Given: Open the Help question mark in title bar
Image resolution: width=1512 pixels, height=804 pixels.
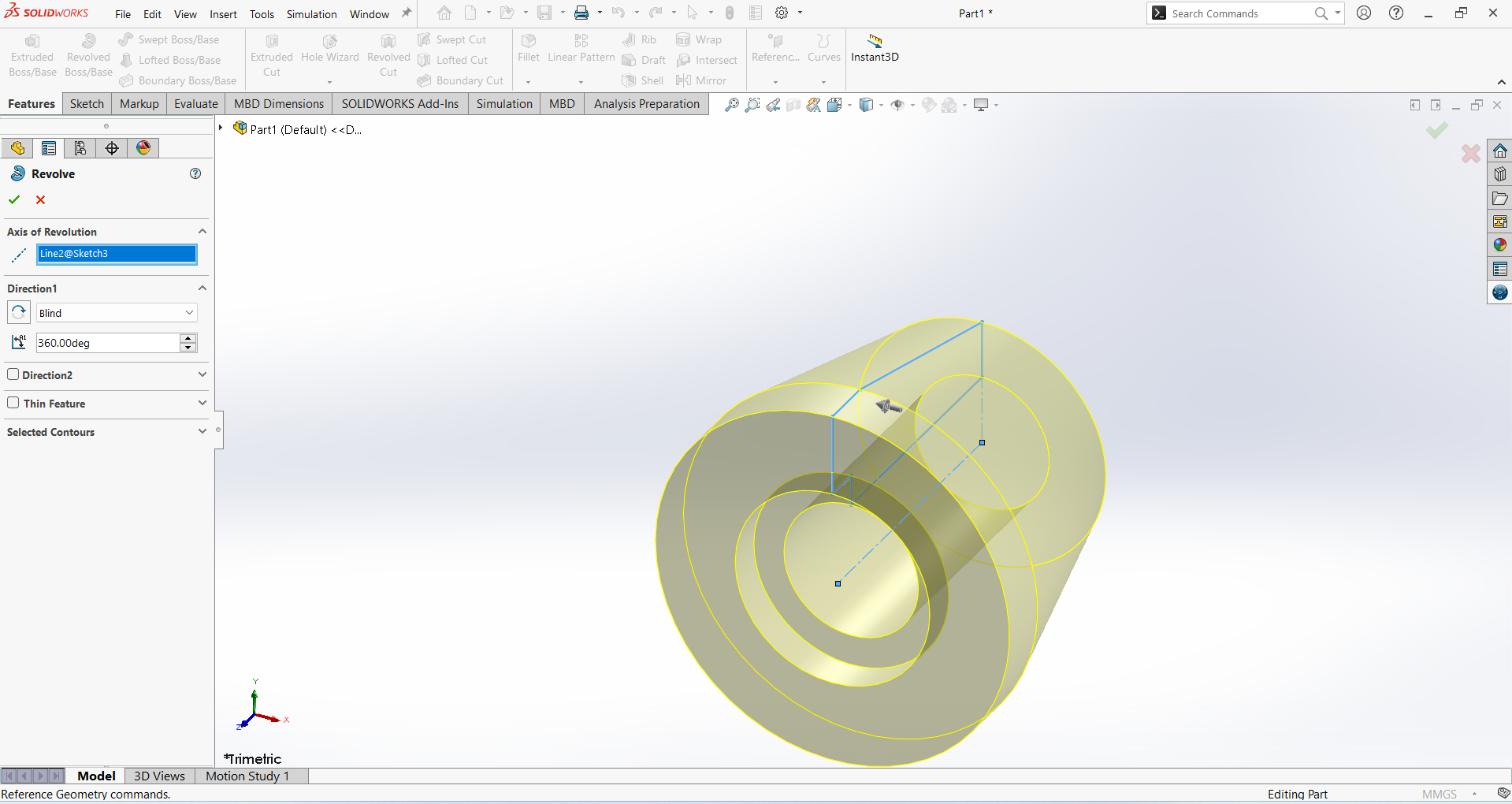Looking at the screenshot, I should coord(1396,13).
